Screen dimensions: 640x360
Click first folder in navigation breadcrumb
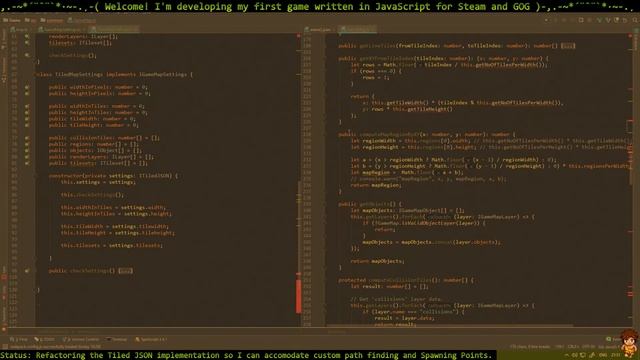click(x=11, y=20)
